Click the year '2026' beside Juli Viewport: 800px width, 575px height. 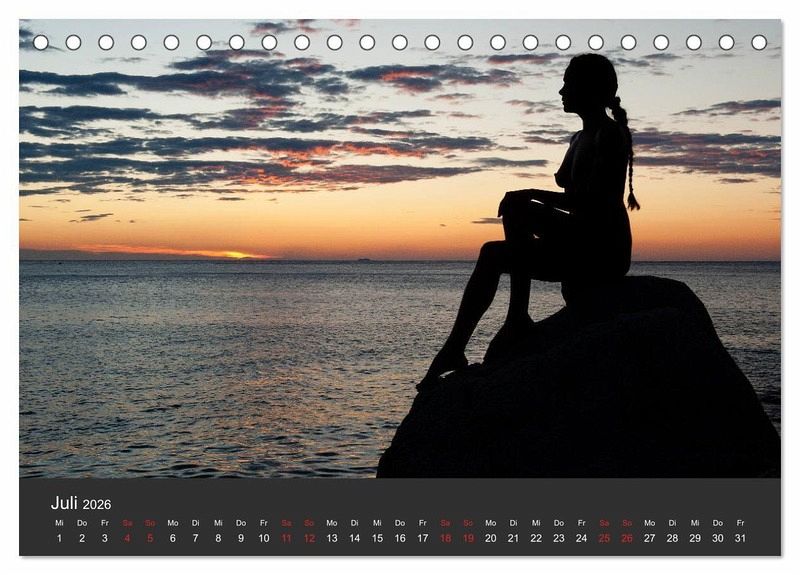[96, 505]
